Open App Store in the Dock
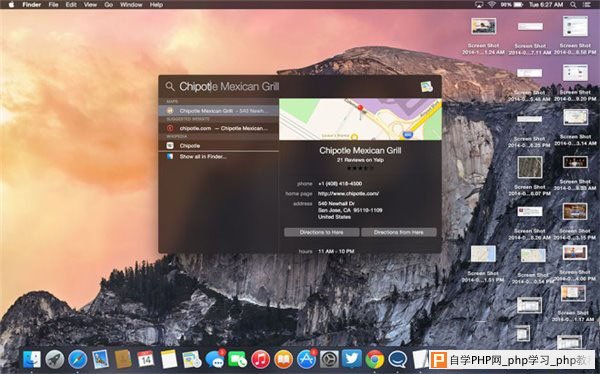Image resolution: width=600 pixels, height=374 pixels. [x=307, y=359]
